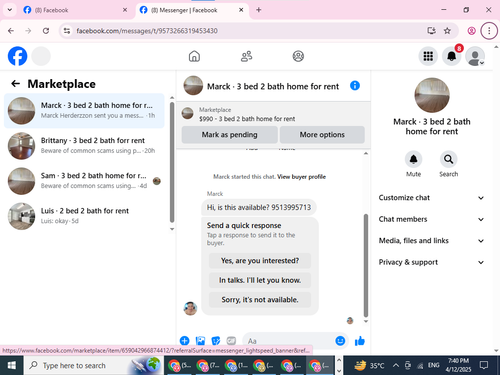Open the tab search dropdown arrow

(x=10, y=10)
